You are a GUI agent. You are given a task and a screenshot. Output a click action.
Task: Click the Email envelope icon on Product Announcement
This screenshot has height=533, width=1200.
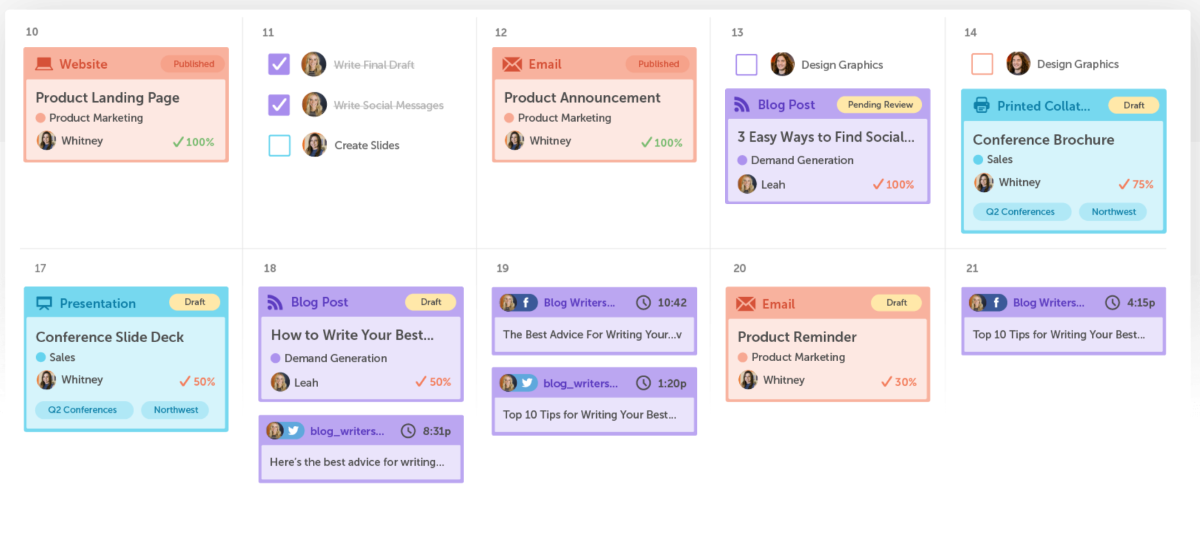512,64
